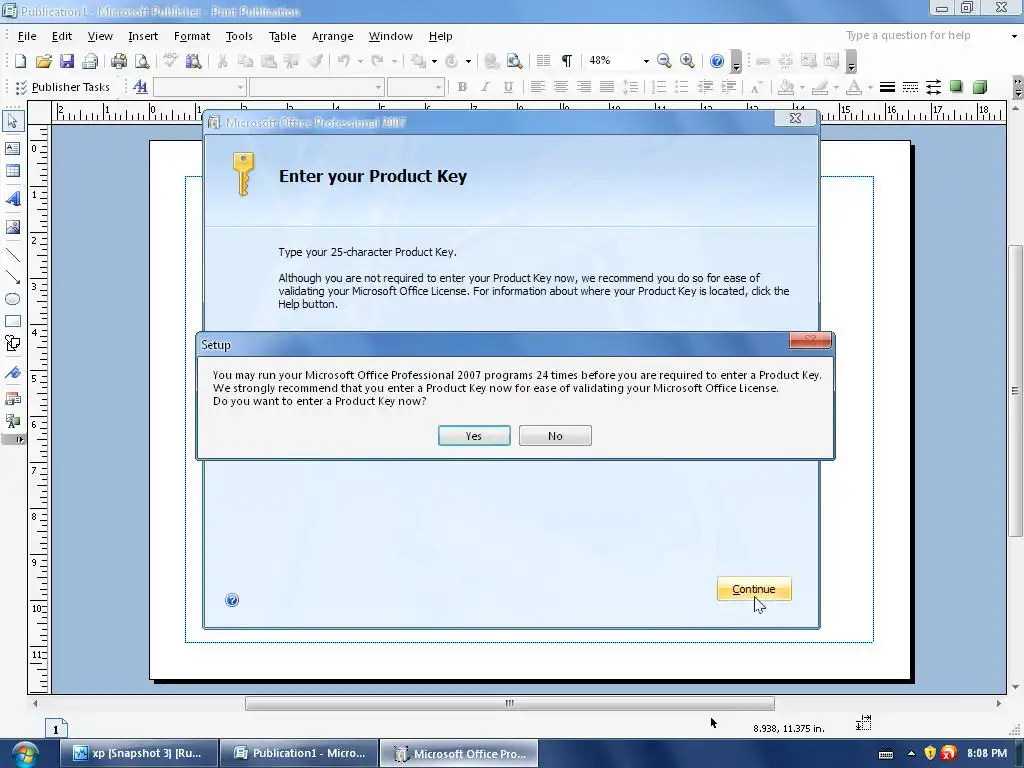The width and height of the screenshot is (1024, 768).
Task: Toggle Align Text Left
Action: coord(537,87)
